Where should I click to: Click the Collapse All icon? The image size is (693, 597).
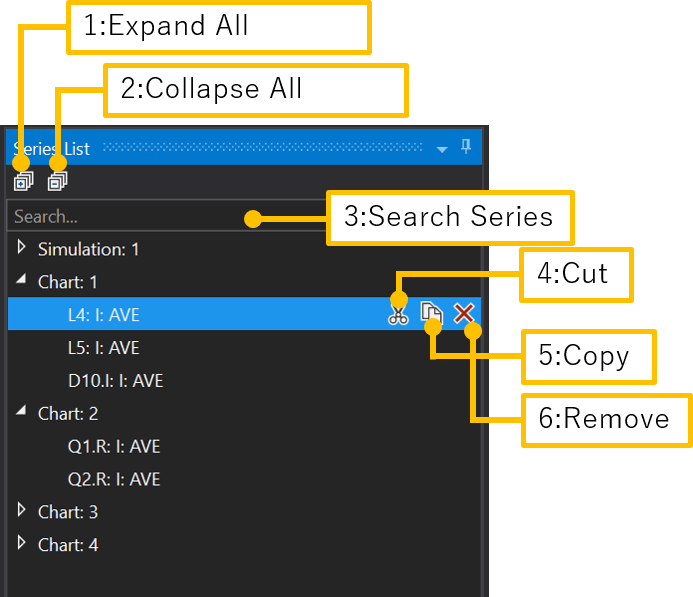(57, 182)
